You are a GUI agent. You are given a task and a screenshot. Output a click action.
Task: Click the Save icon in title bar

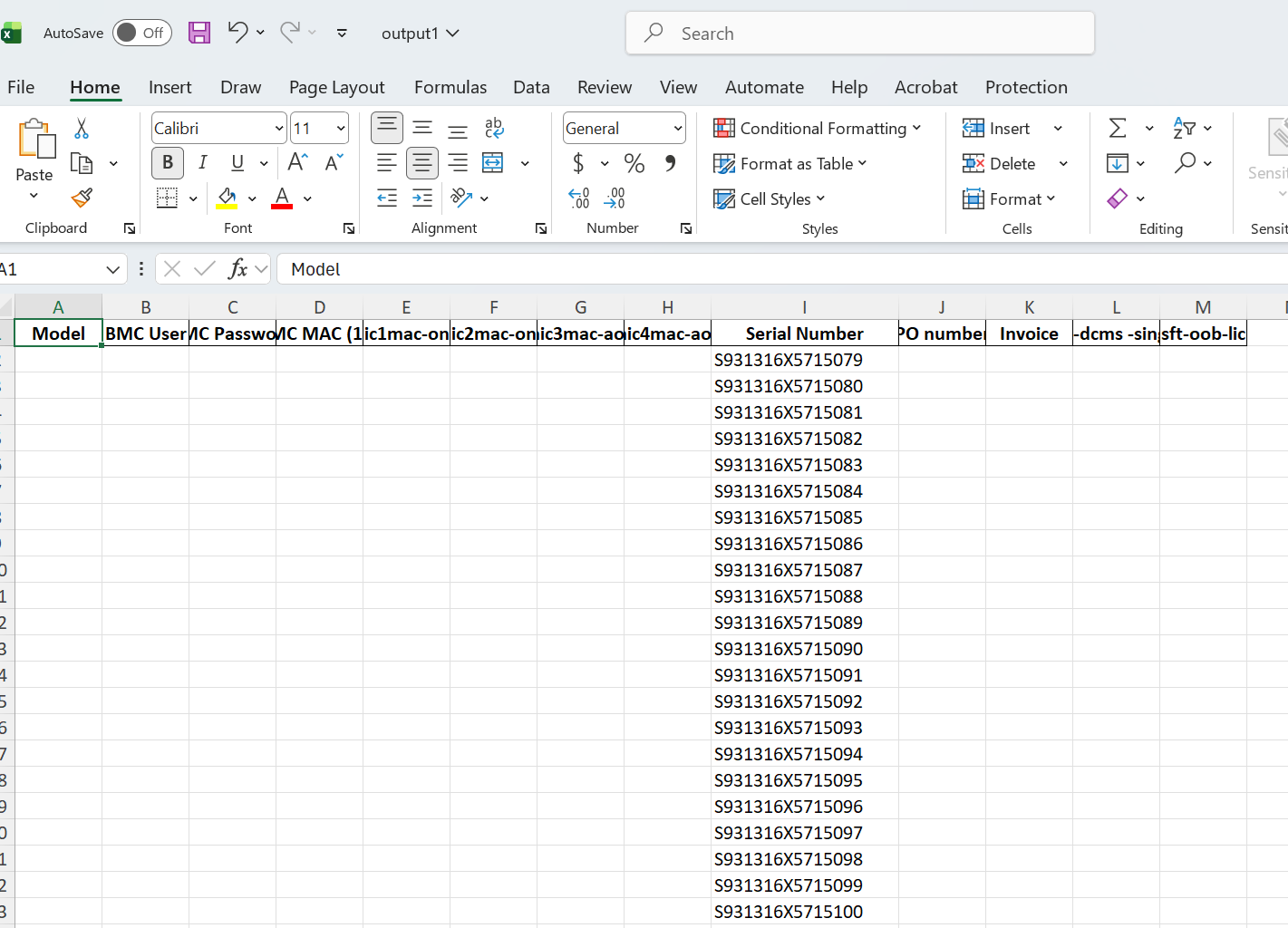[x=199, y=34]
